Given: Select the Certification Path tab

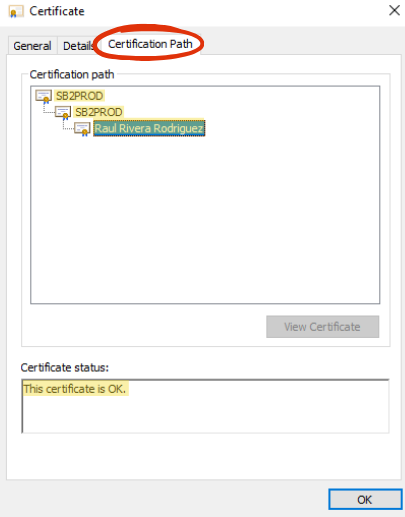Looking at the screenshot, I should tap(150, 44).
